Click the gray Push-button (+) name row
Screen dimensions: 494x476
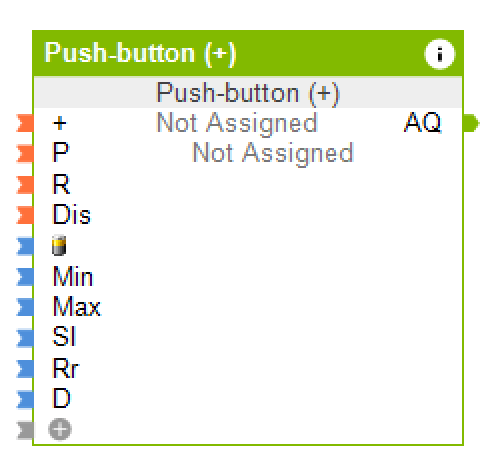pos(248,92)
